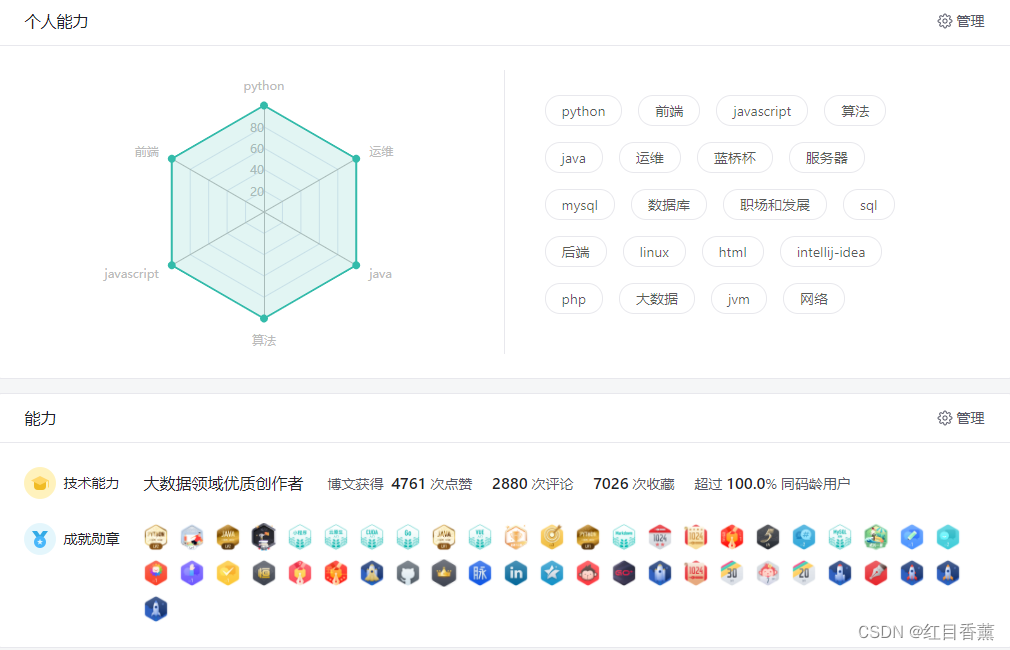Click the GitHub badge icon

(x=408, y=573)
